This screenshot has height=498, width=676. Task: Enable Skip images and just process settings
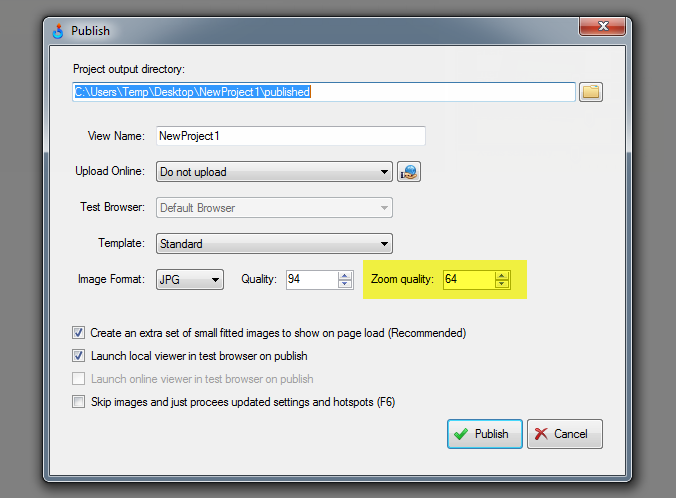[79, 402]
